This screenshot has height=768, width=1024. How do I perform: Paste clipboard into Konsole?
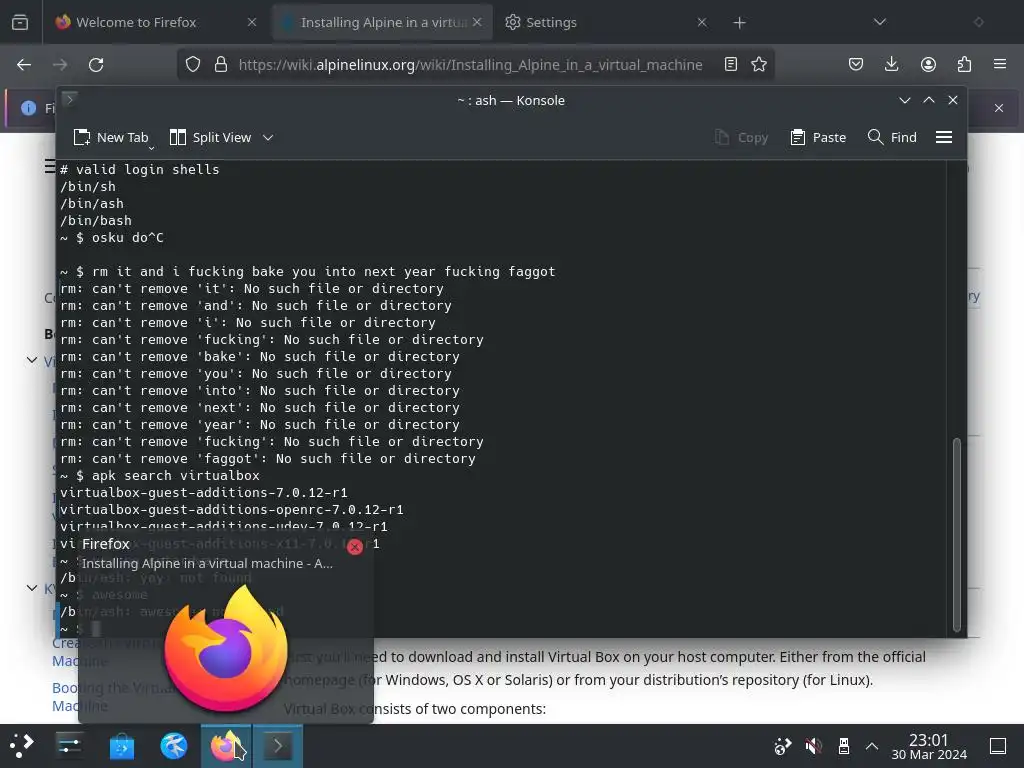point(818,137)
